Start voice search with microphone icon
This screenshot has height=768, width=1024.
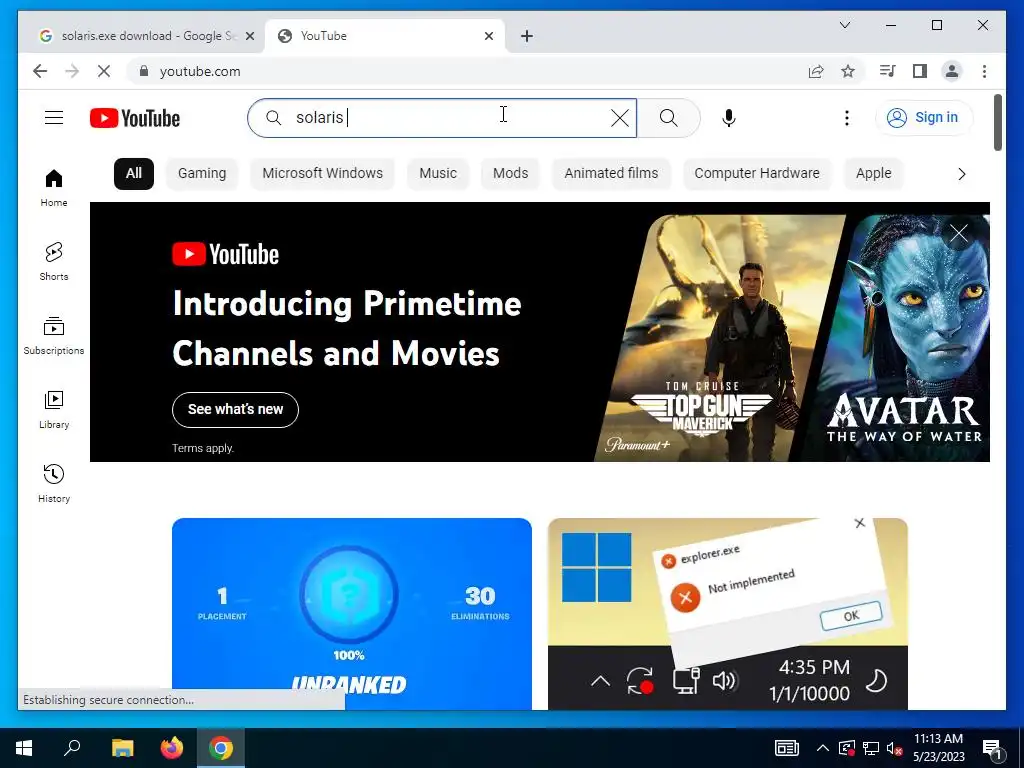[x=729, y=118]
